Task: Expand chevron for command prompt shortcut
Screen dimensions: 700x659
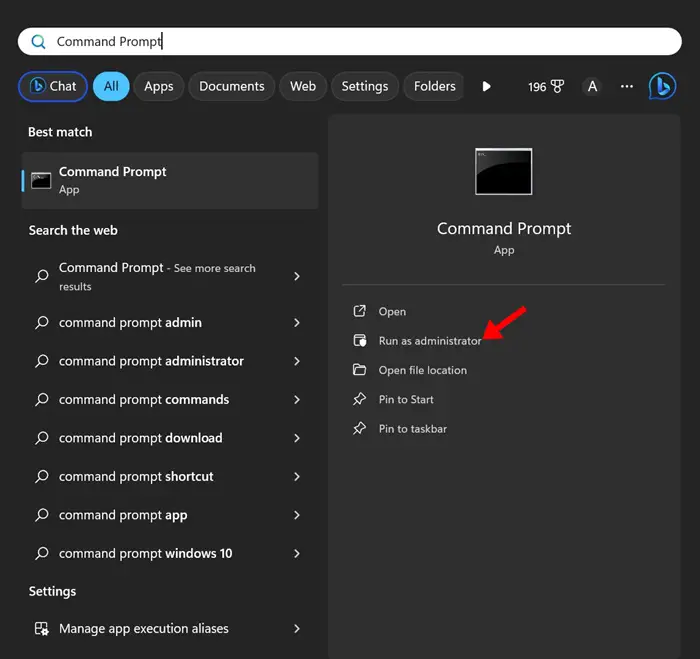Action: (x=297, y=476)
